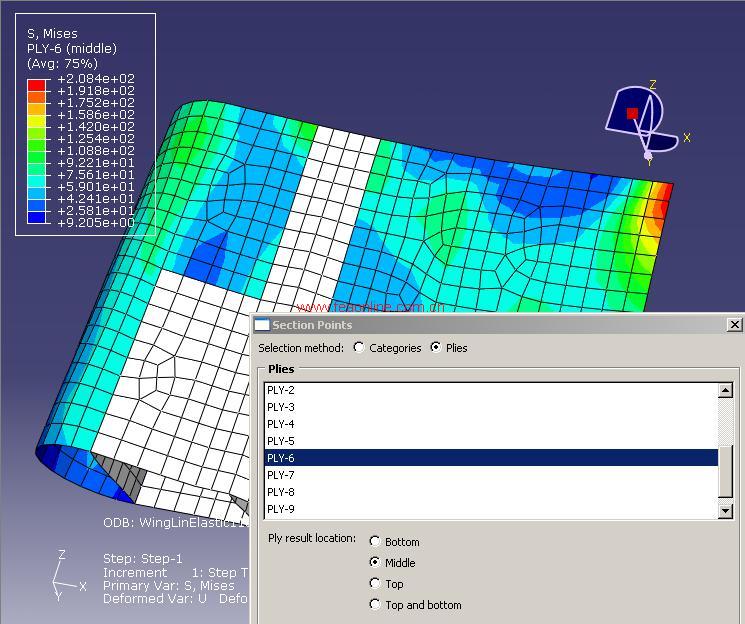Select PLY-7 list entry

(x=281, y=475)
